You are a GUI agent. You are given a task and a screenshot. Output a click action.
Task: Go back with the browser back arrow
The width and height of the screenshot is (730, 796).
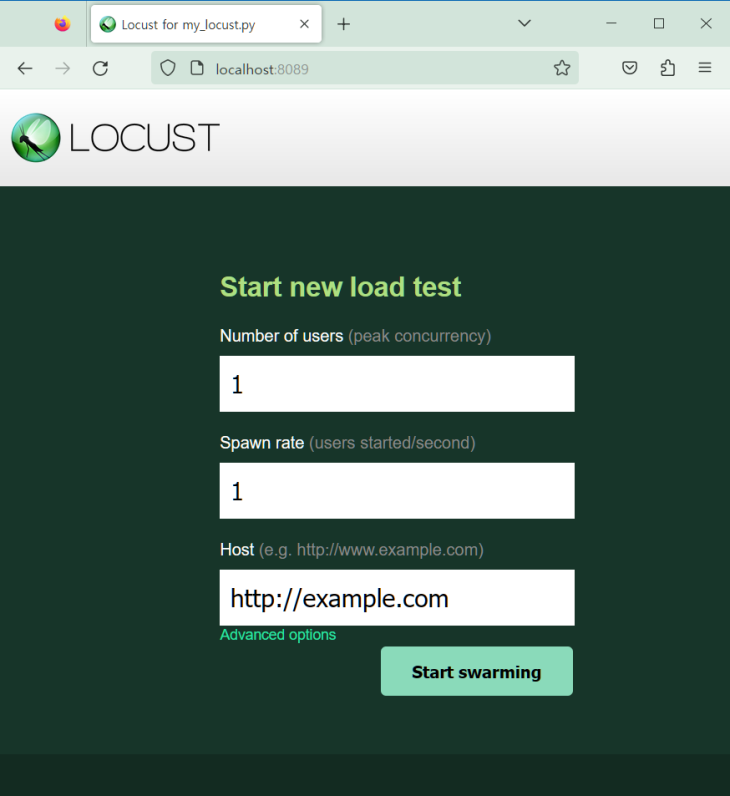coord(25,68)
